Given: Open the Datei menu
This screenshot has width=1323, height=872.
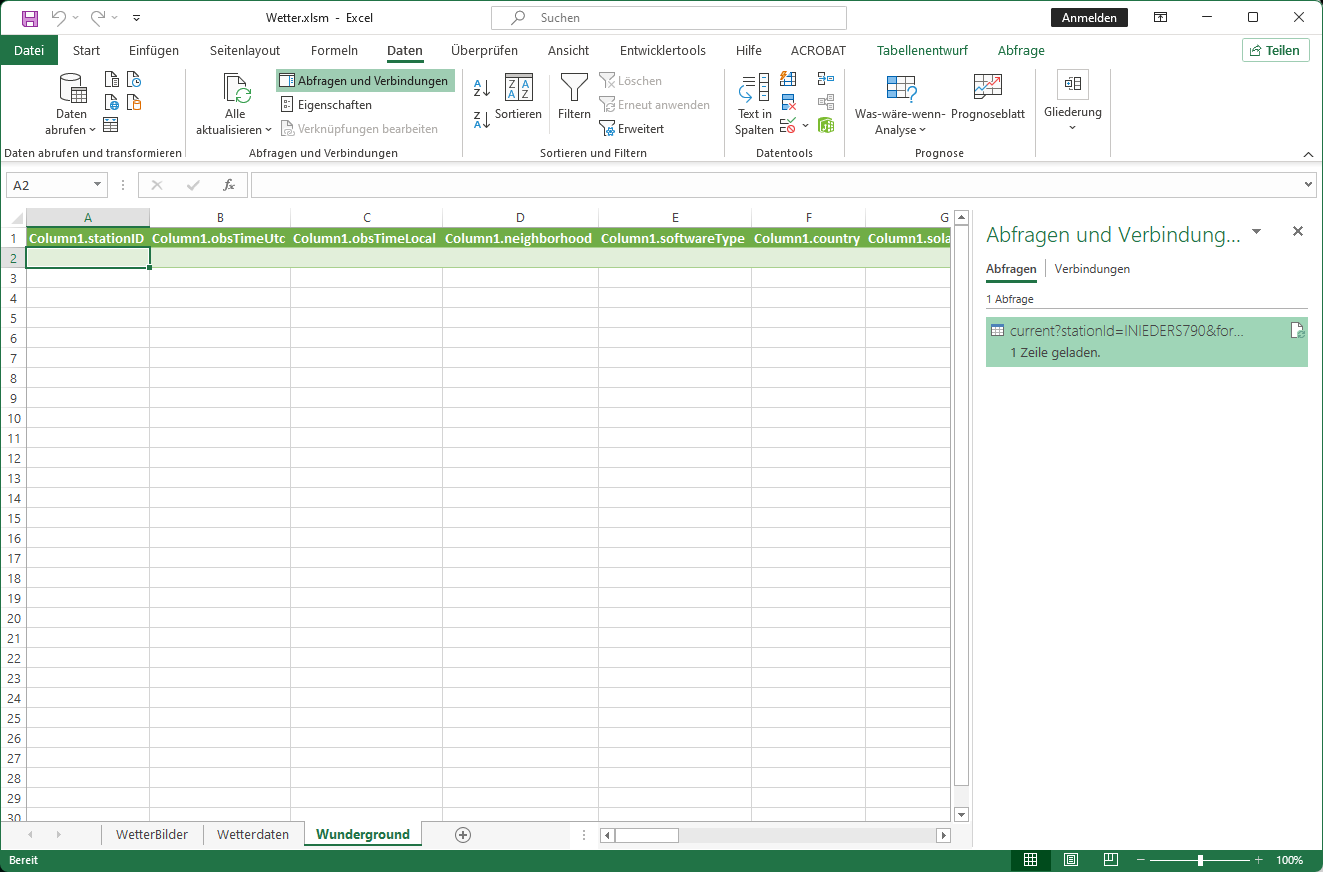Looking at the screenshot, I should (29, 50).
